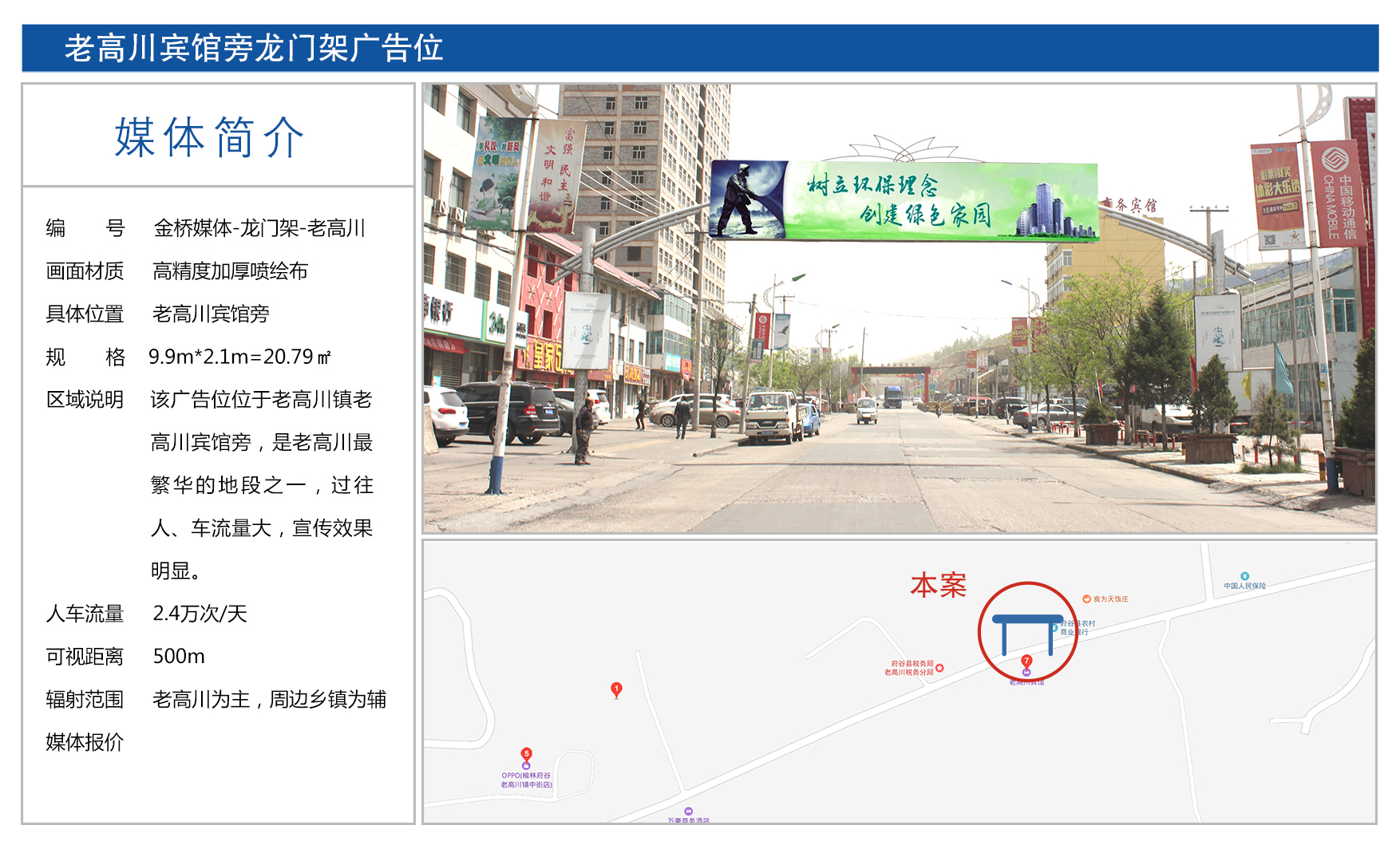Click the red map marker numbered 1
1400x849 pixels.
616,689
